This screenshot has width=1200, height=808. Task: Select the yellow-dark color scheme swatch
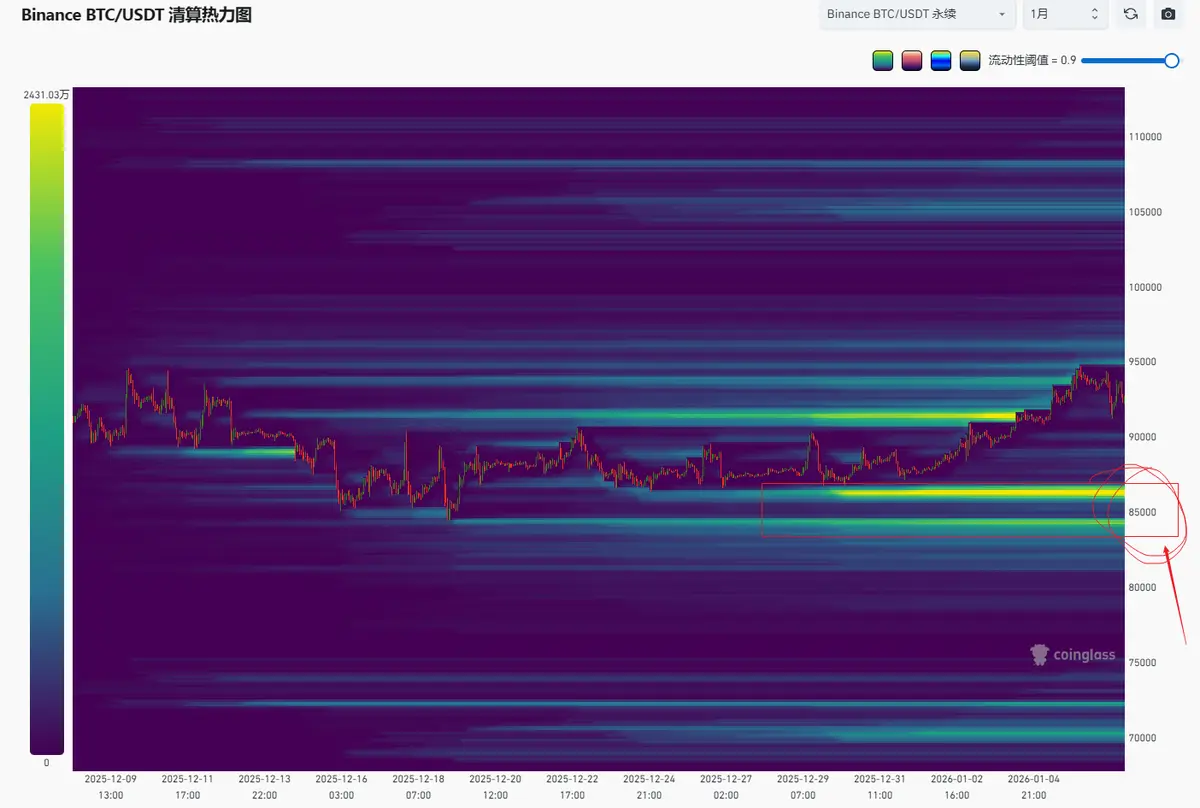(x=969, y=61)
